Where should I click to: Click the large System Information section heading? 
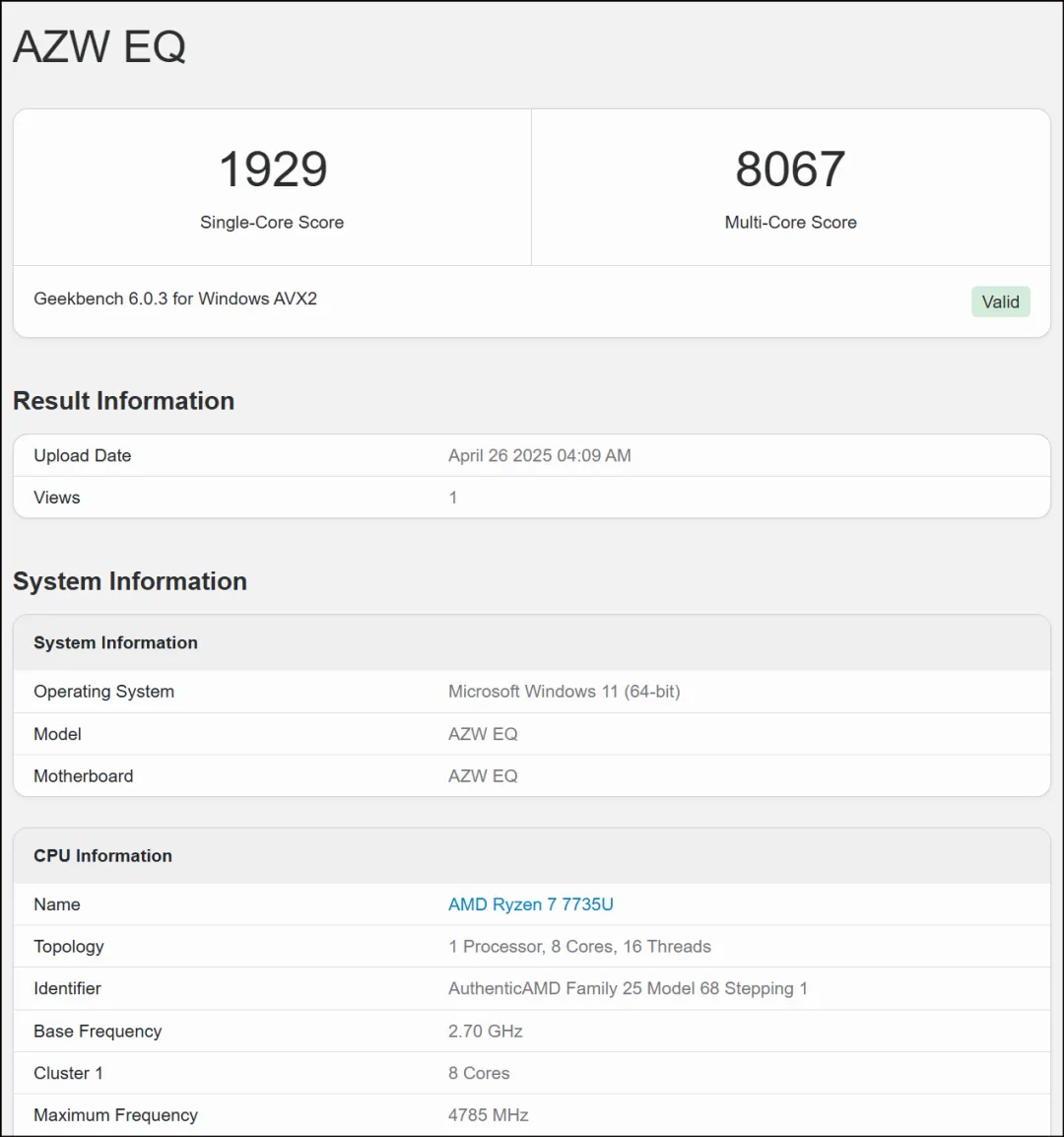(x=130, y=581)
